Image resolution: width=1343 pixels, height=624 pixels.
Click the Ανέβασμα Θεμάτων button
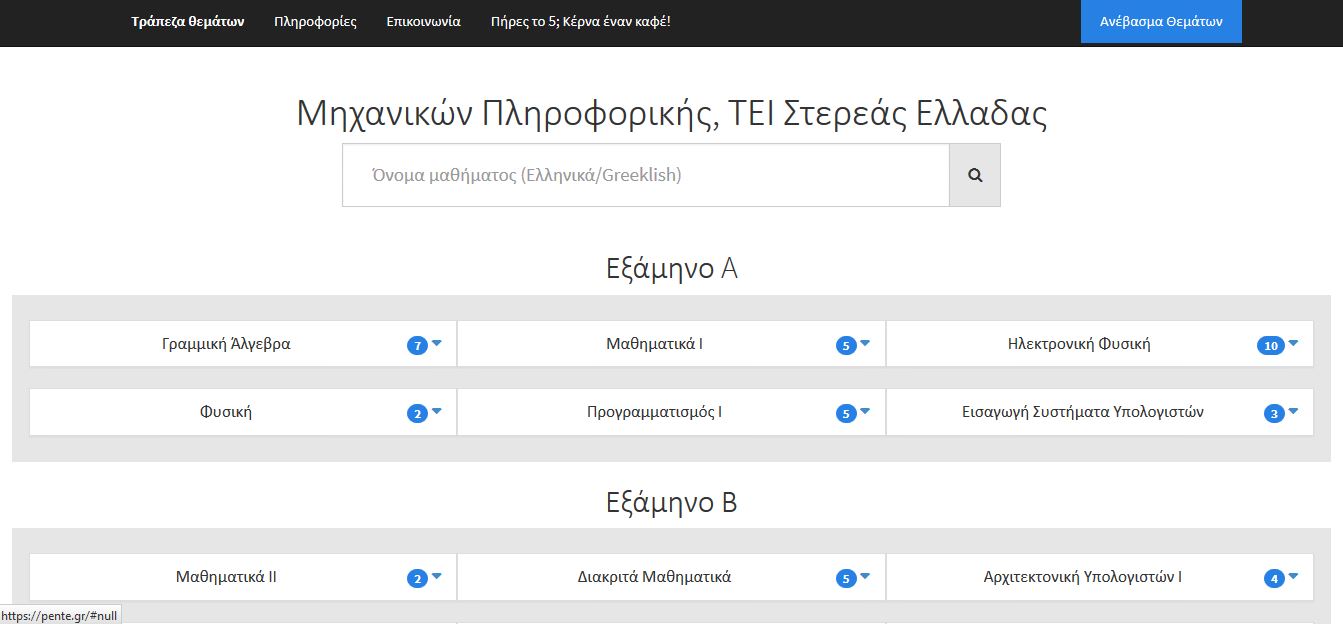[1161, 21]
